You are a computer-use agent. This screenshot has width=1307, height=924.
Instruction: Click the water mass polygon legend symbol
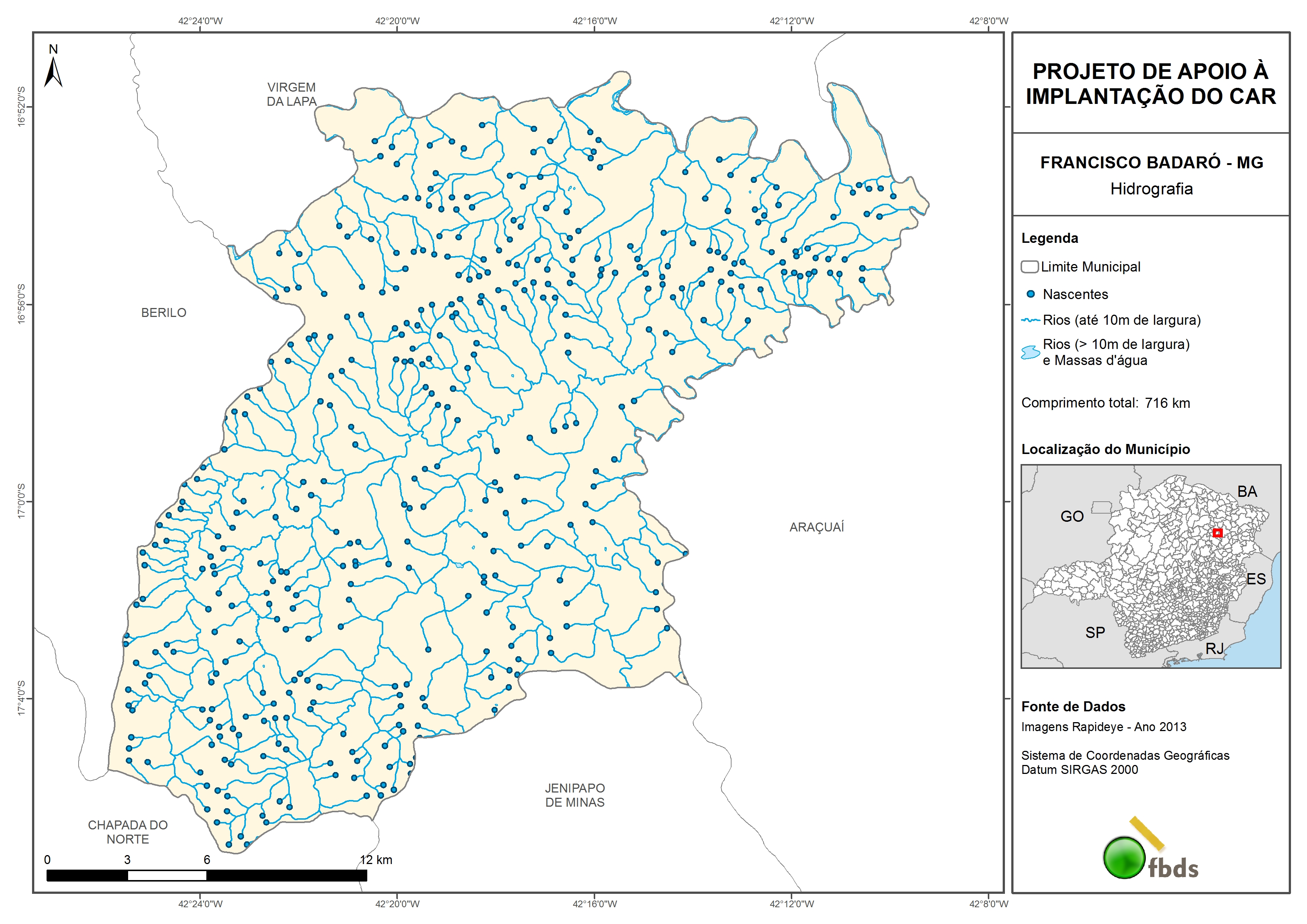[1030, 352]
